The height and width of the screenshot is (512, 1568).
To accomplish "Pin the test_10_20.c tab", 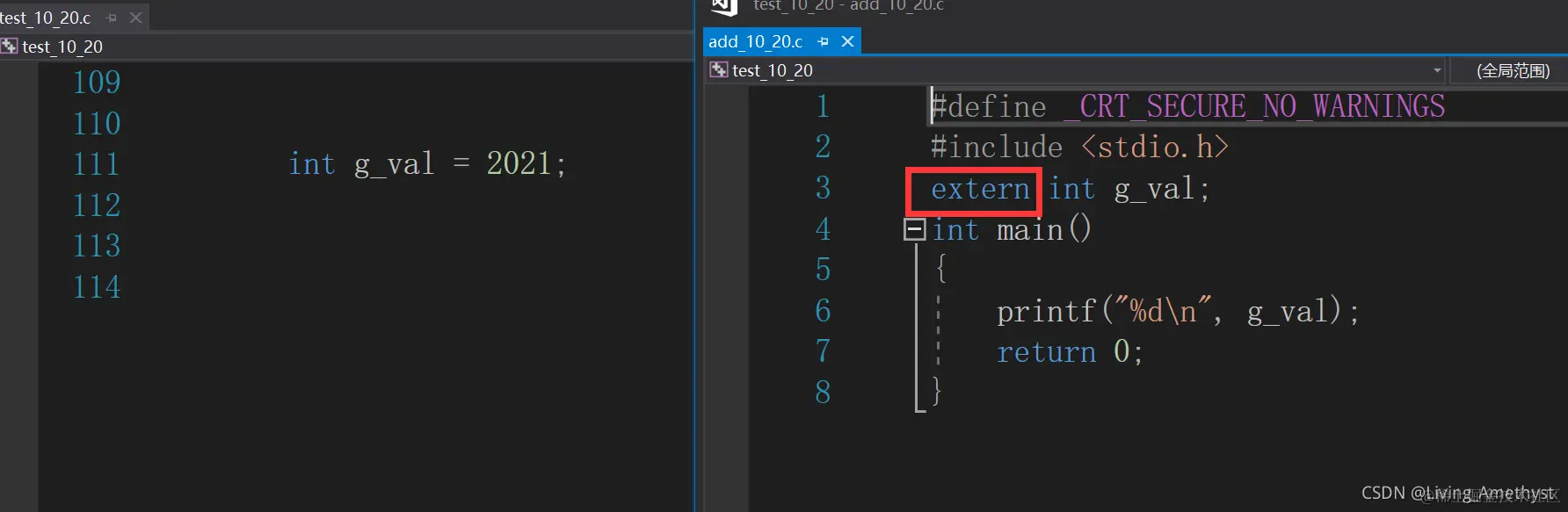I will point(112,18).
